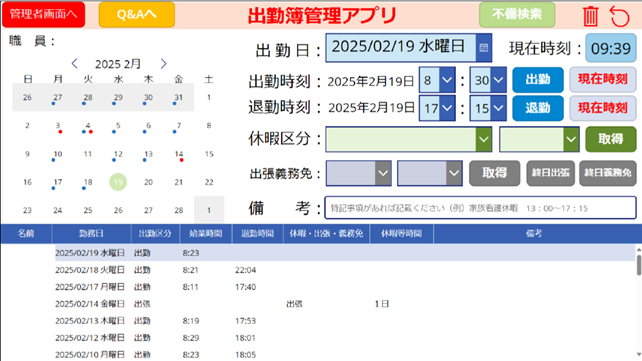Open the Q&Aへ button
Viewport: 642px width, 361px height.
click(137, 14)
